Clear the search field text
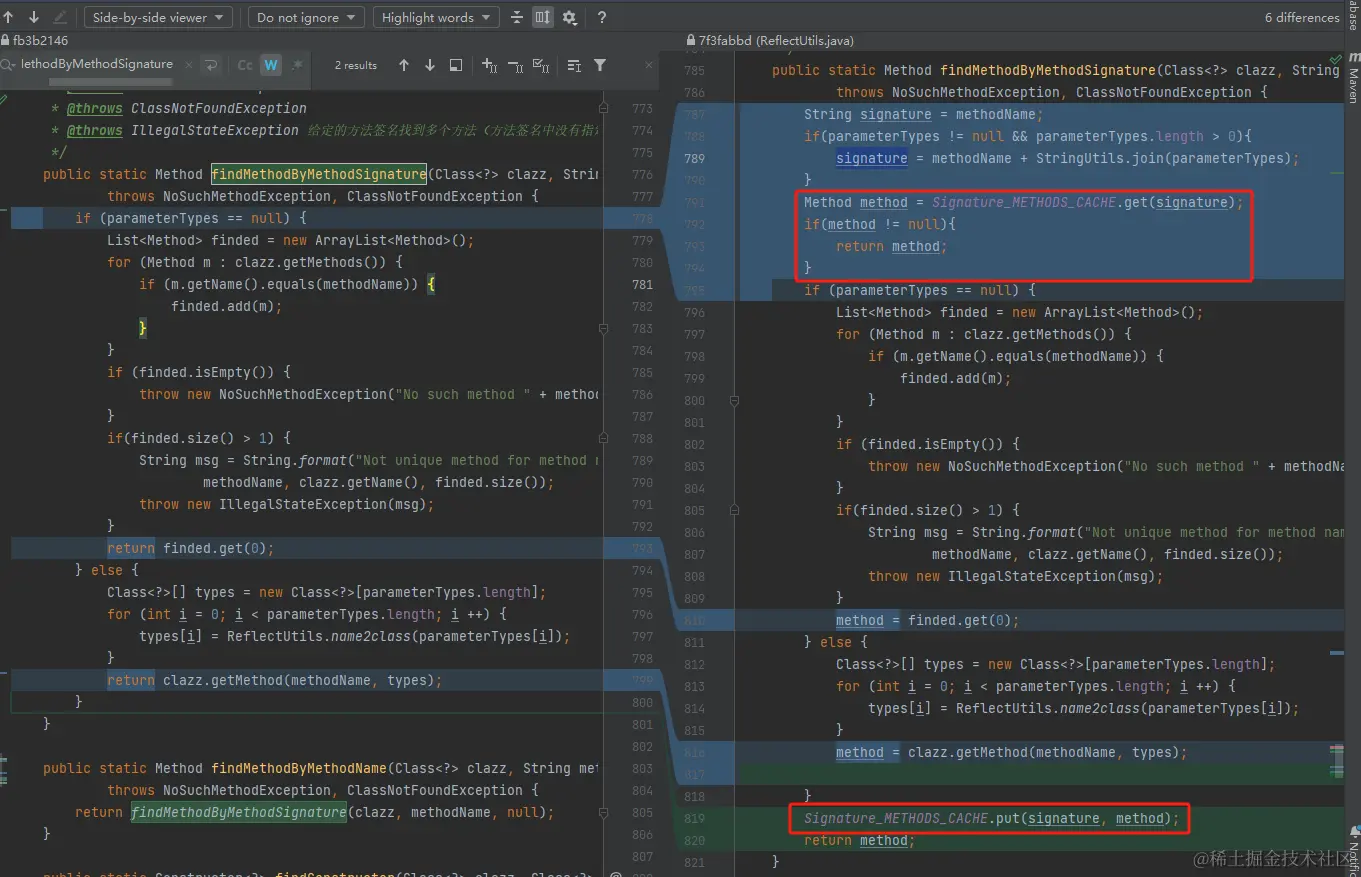 click(x=187, y=65)
